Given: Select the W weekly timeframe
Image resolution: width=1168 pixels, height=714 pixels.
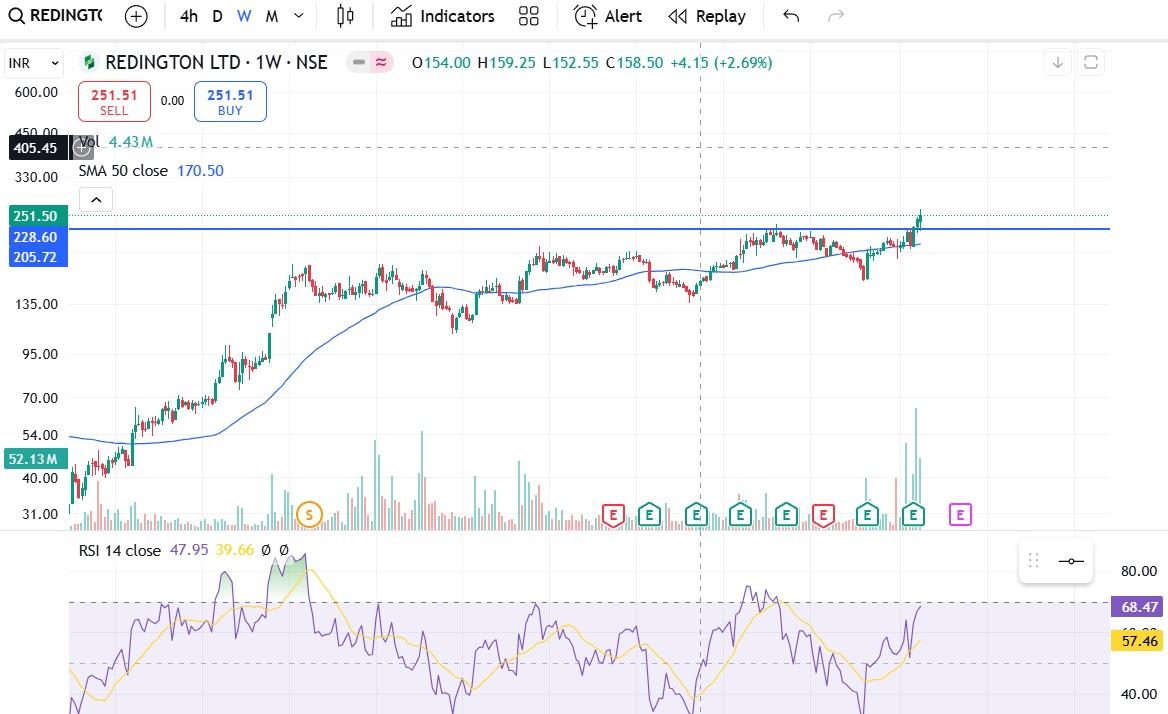Looking at the screenshot, I should (x=244, y=16).
